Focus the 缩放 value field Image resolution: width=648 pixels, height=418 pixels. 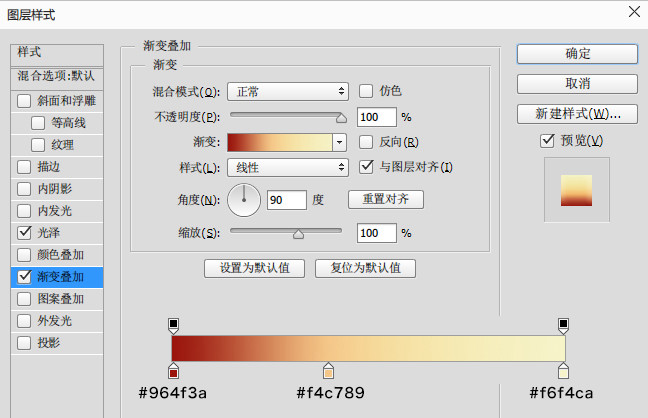pyautogui.click(x=377, y=233)
